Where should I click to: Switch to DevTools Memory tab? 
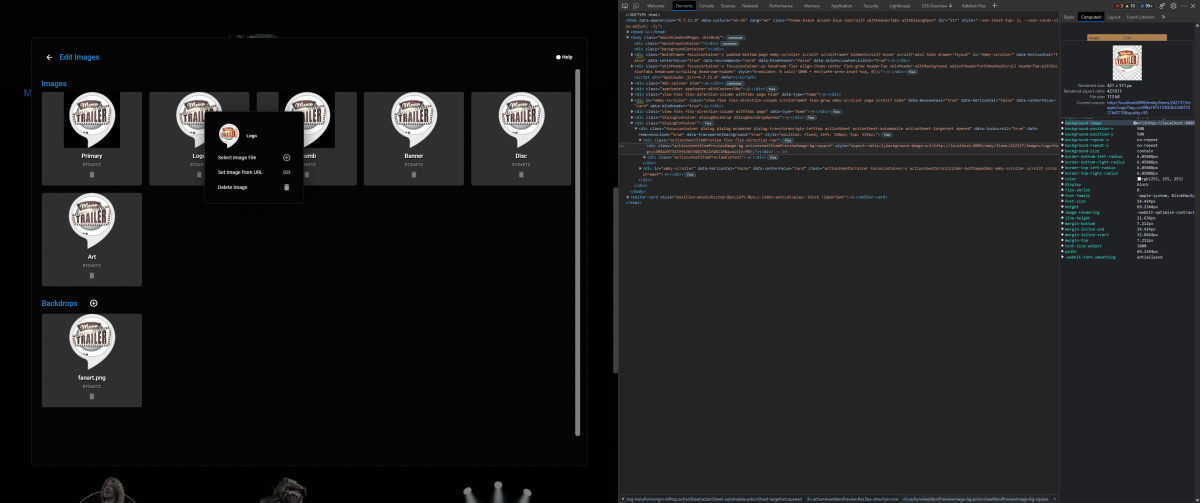coord(812,6)
